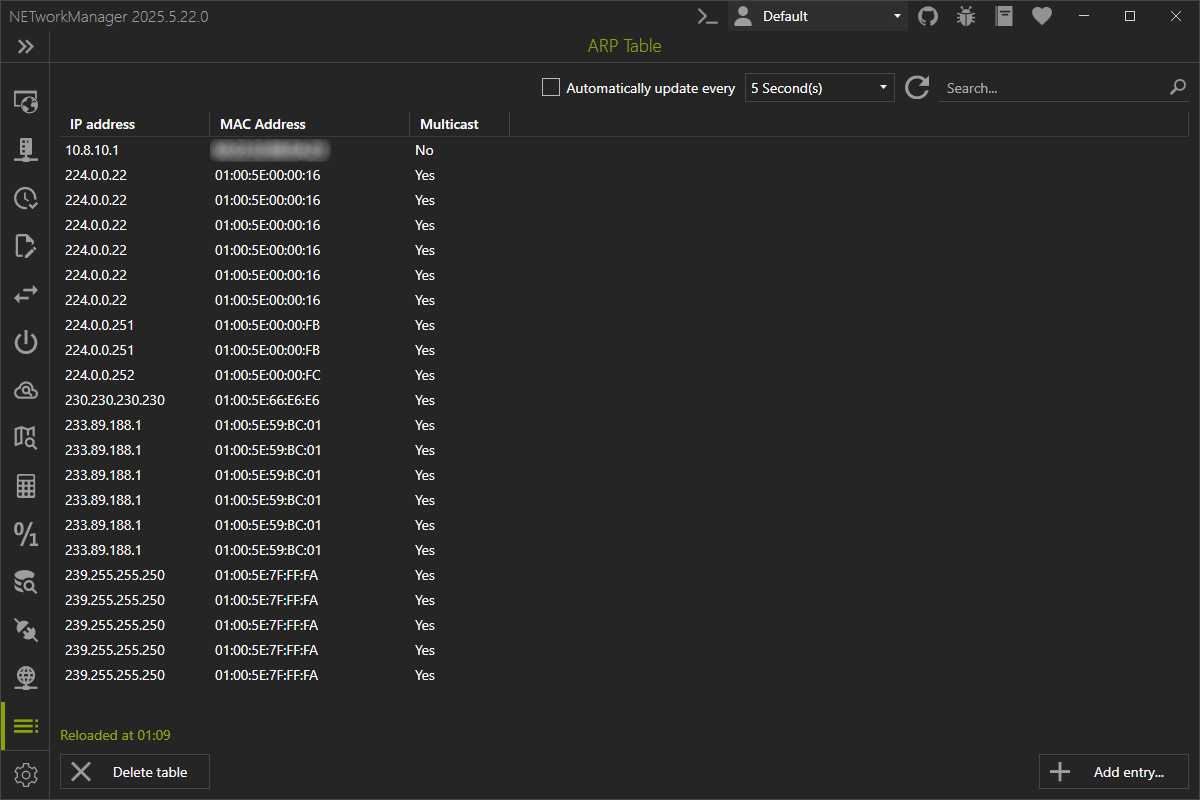
Task: Click the Delete table button
Action: click(135, 772)
